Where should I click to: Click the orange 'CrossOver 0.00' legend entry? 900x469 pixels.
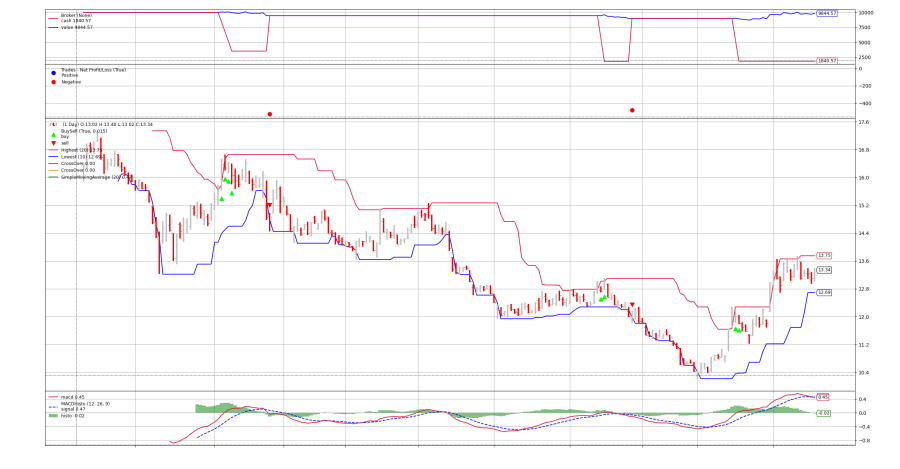(x=78, y=170)
